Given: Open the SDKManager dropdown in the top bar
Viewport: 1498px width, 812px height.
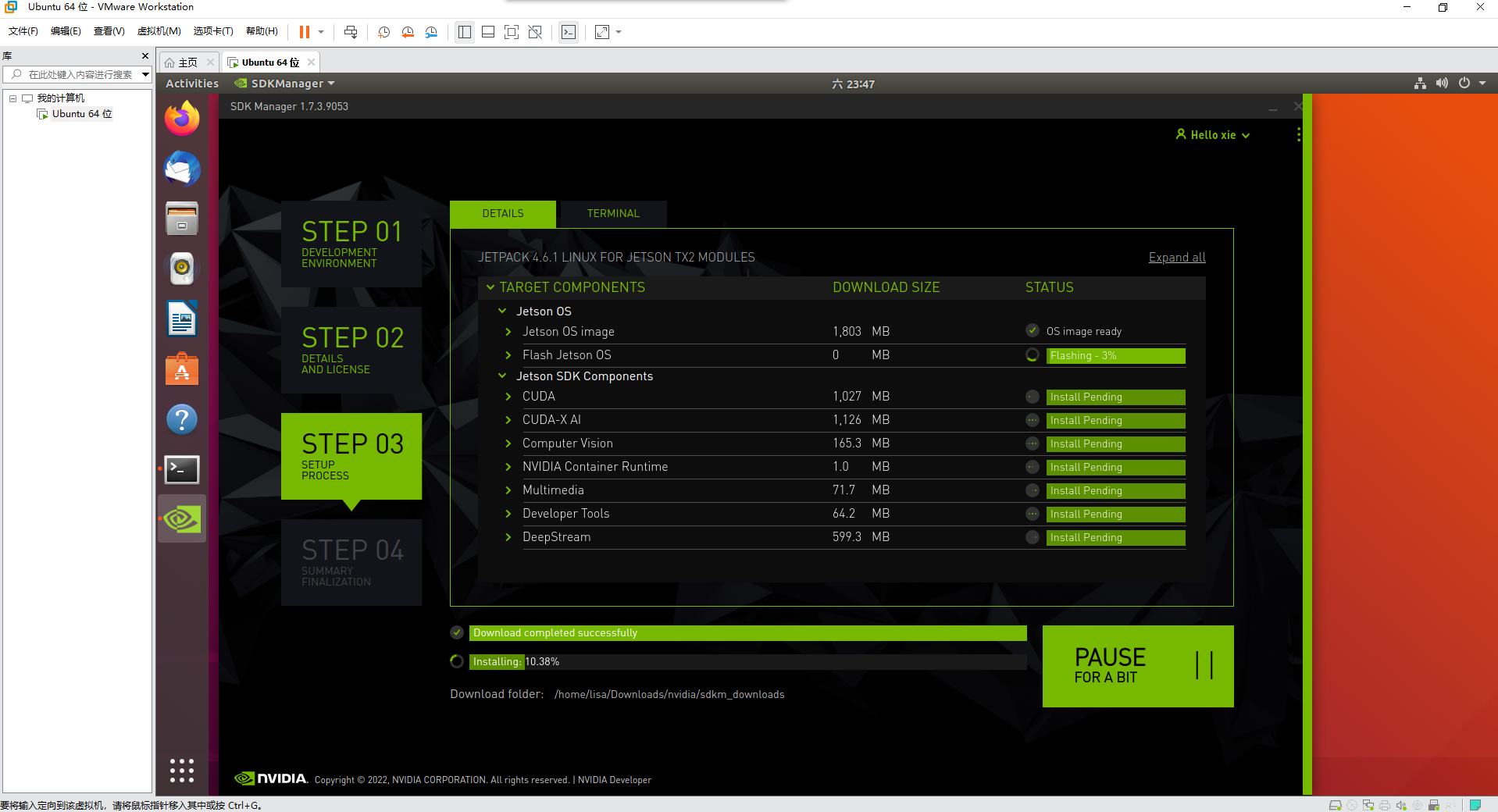Looking at the screenshot, I should coord(284,83).
